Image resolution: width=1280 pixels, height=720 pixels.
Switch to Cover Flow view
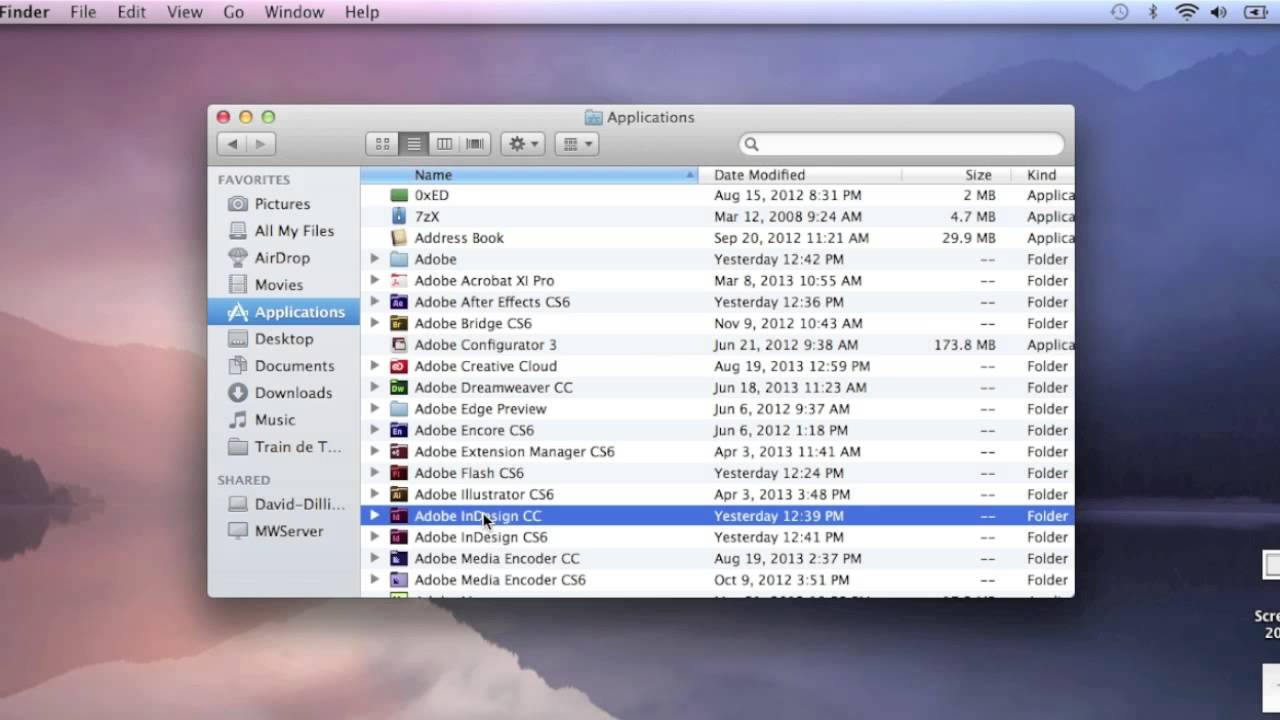(475, 144)
